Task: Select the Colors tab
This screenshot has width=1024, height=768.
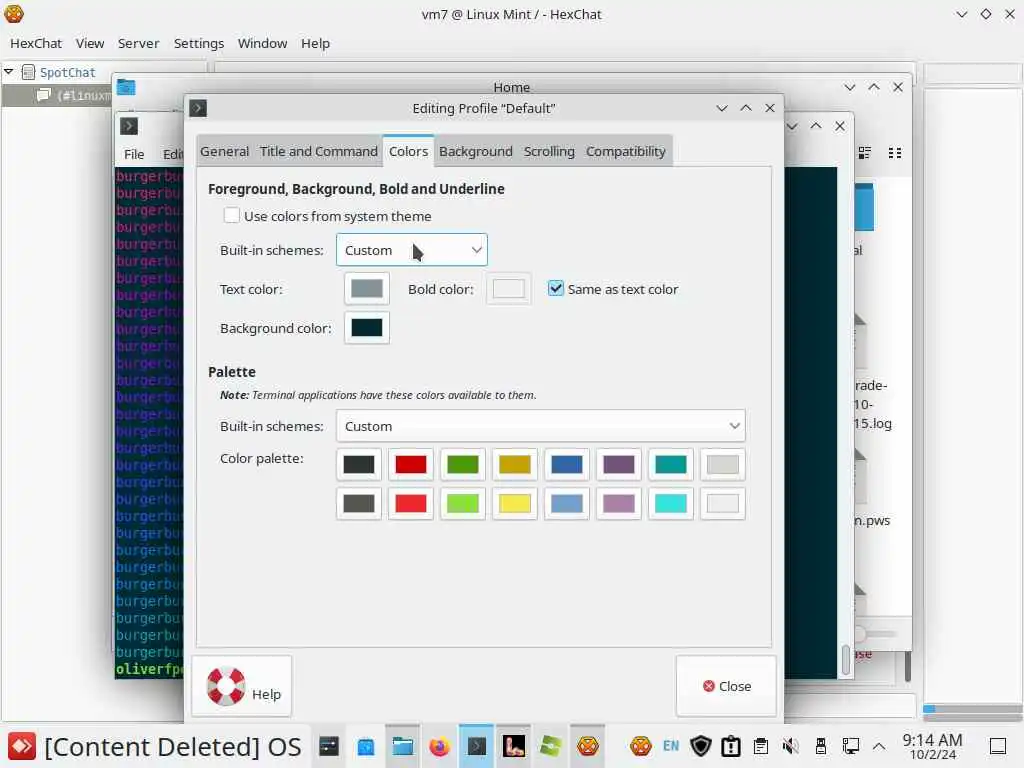Action: 409,151
